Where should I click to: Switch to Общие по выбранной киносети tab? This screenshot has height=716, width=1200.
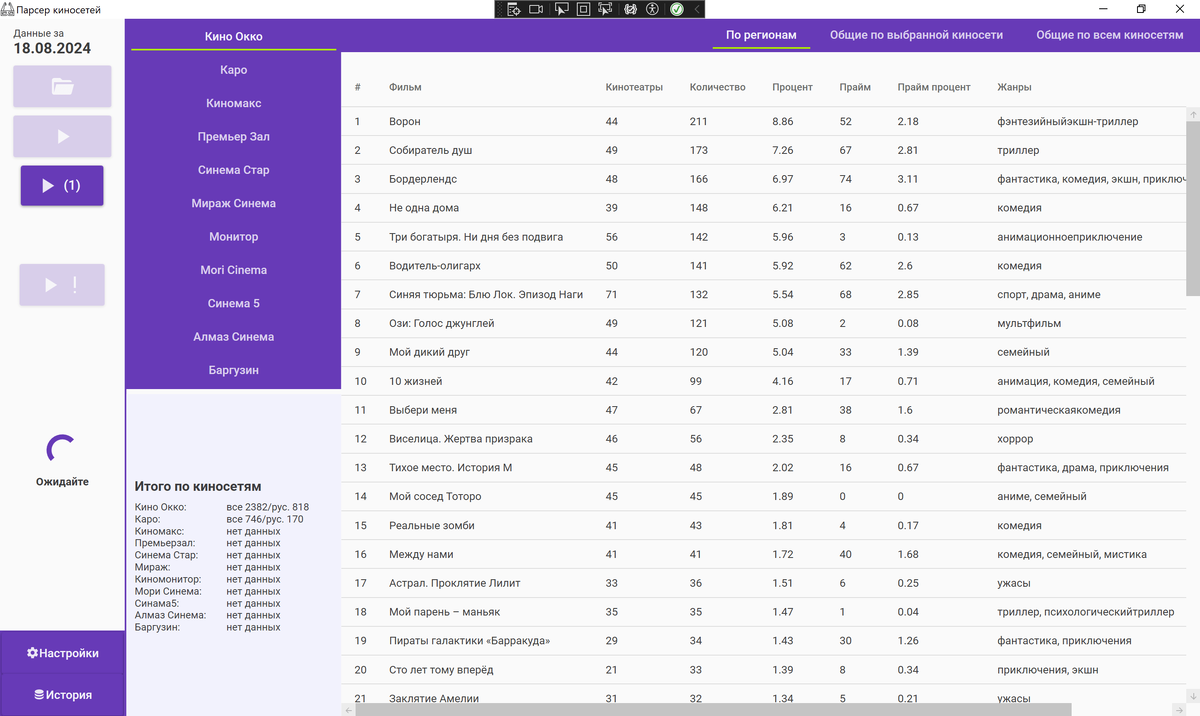(x=916, y=35)
